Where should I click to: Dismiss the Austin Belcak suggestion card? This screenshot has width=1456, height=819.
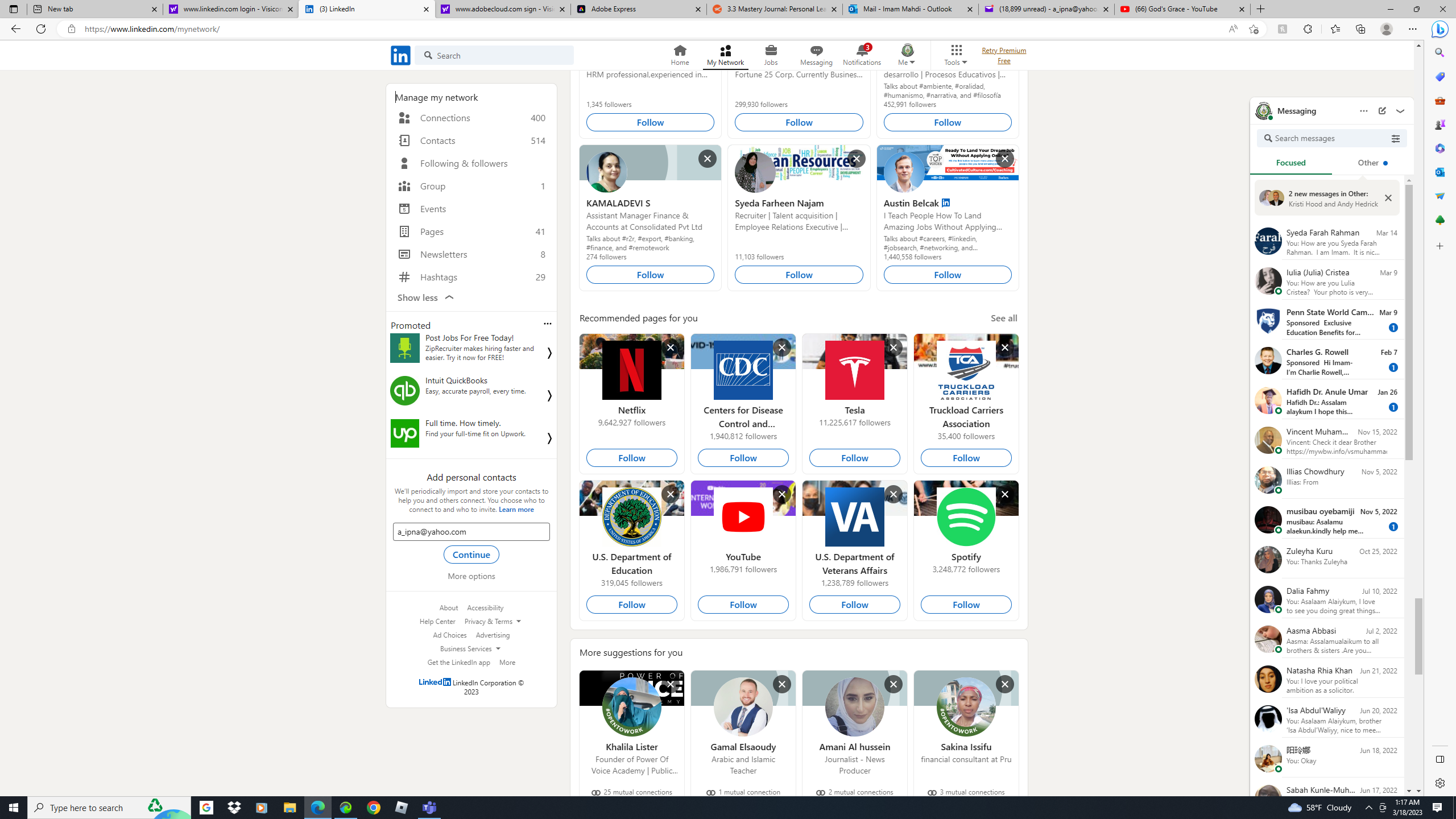tap(1004, 159)
